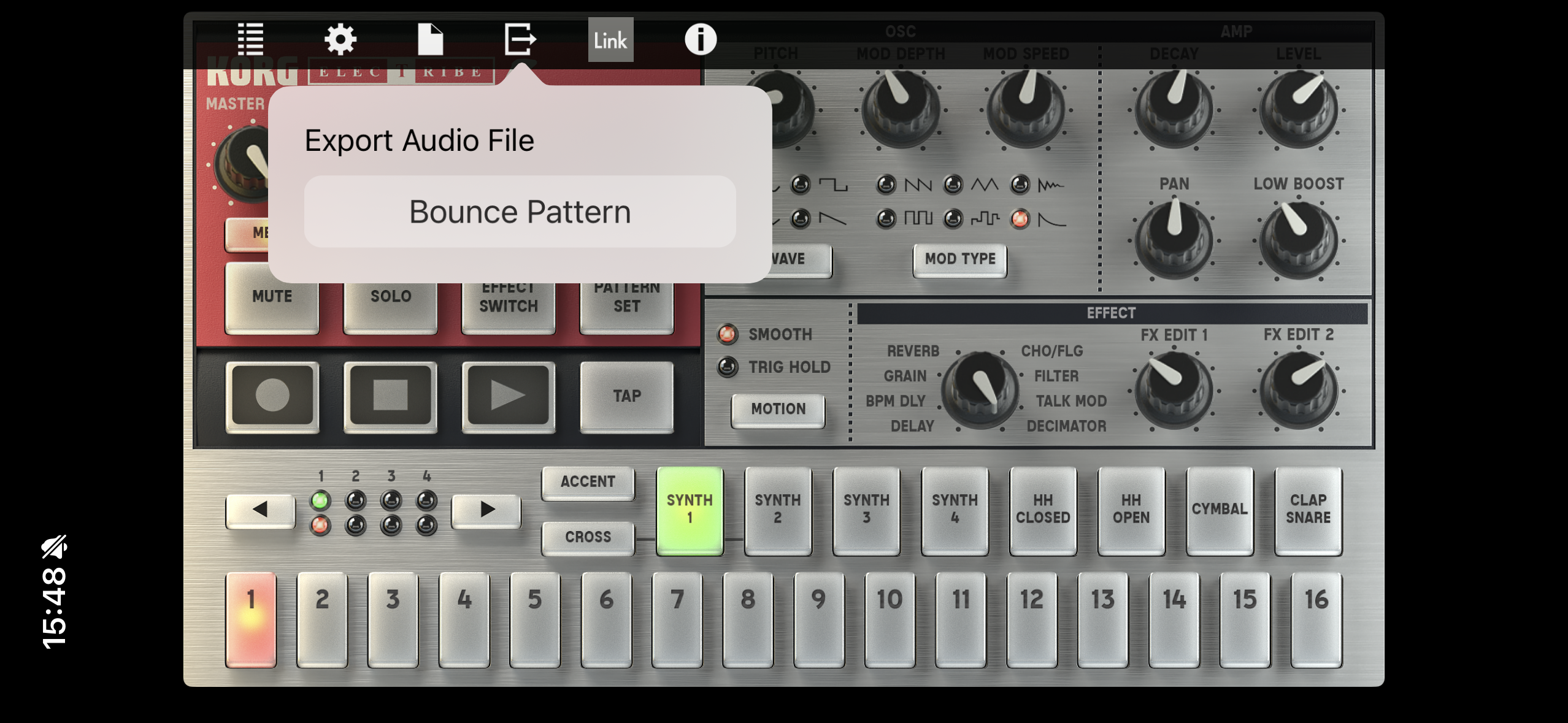Adjust the PAN knob
This screenshot has height=723, width=1568.
click(x=1174, y=239)
